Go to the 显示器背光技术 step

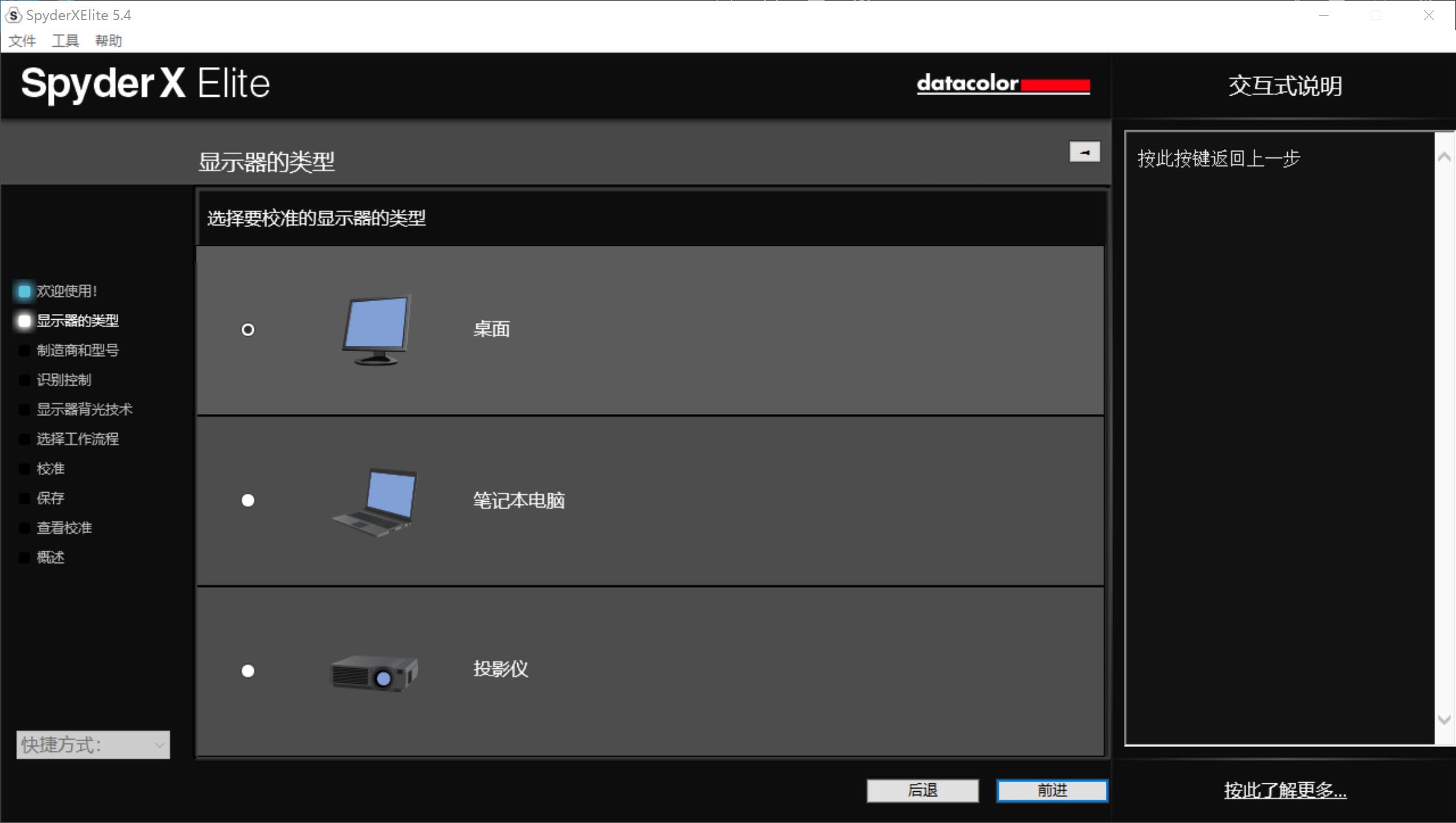[x=84, y=410]
